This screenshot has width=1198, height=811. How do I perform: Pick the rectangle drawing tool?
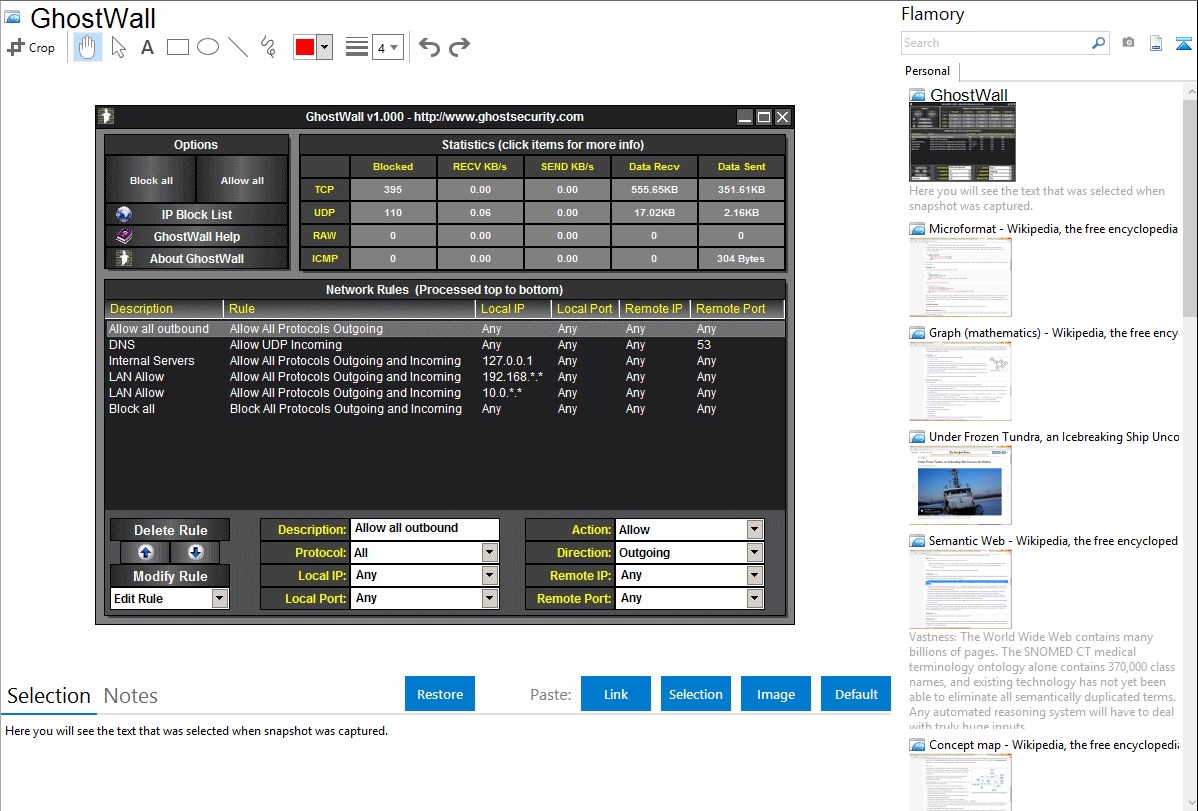(x=177, y=47)
